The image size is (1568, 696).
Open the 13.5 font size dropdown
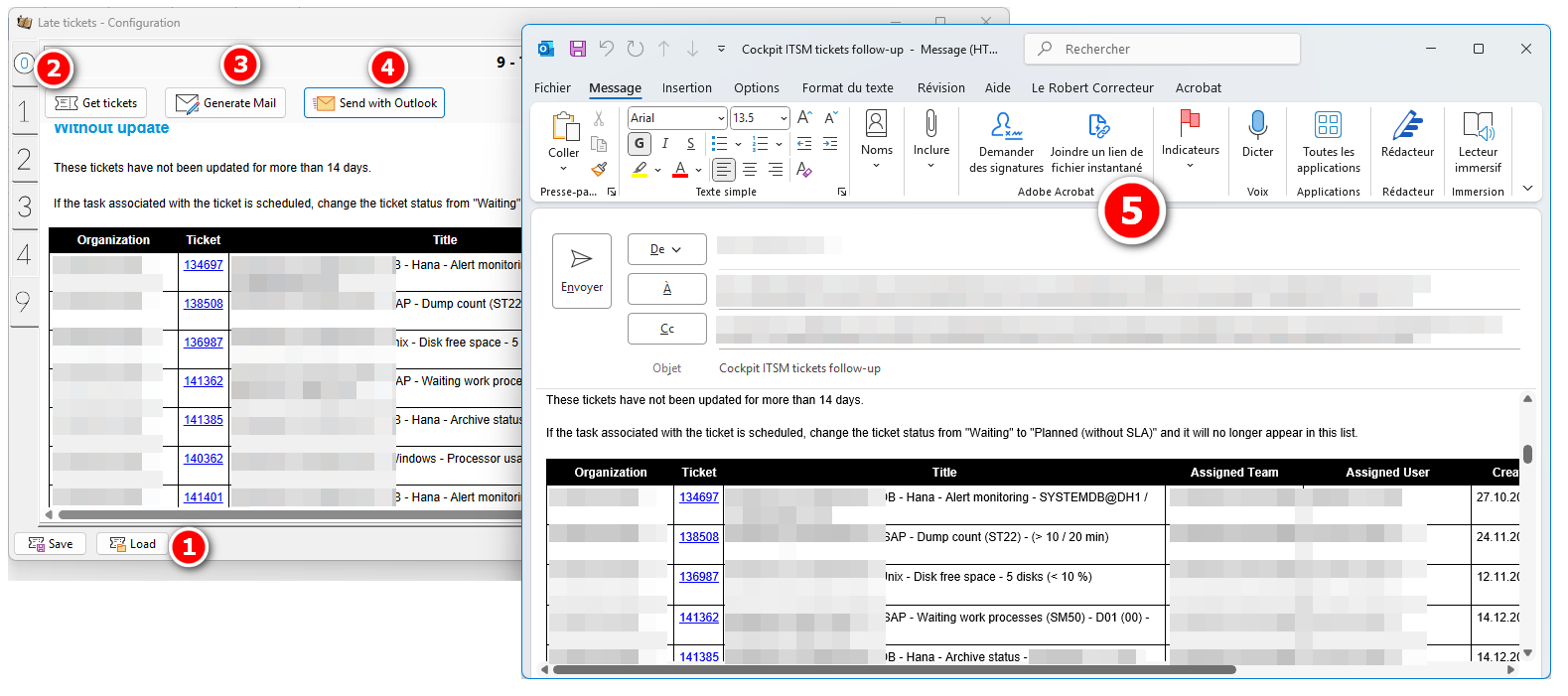784,118
